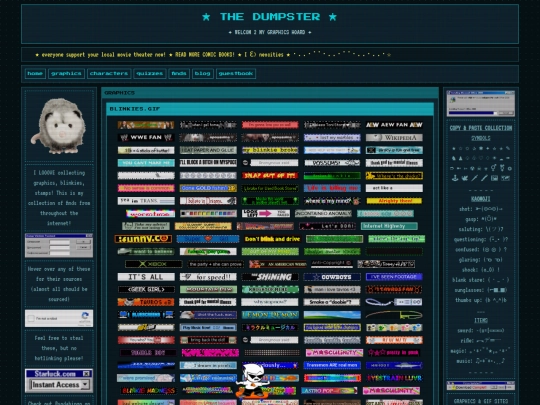Select the green XBOX blinkie
Image resolution: width=540 pixels, height=405 pixels.
[153, 264]
